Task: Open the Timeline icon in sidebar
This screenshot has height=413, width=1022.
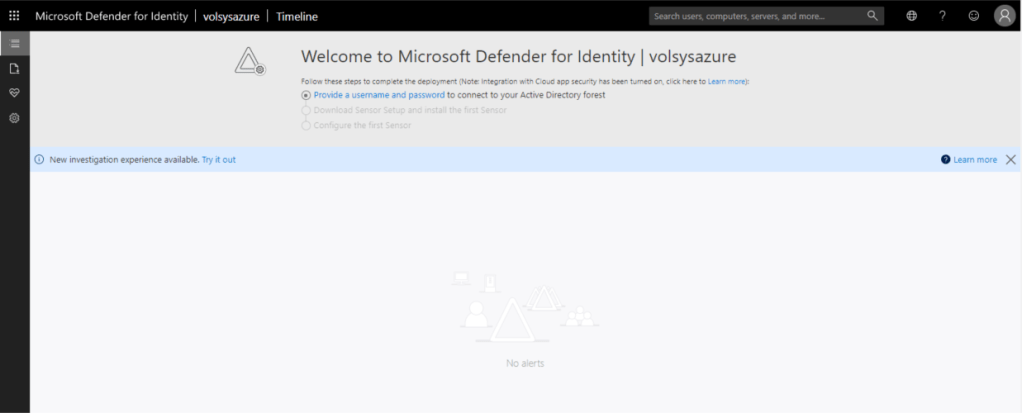Action: [14, 44]
